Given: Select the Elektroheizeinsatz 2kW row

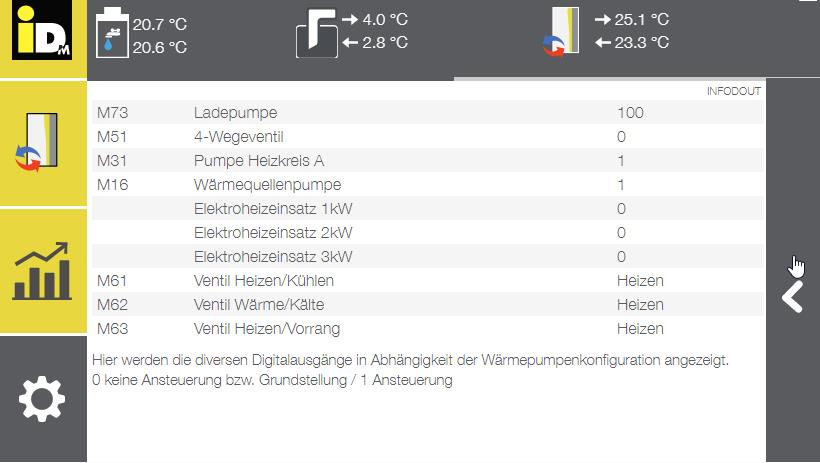Looking at the screenshot, I should 428,233.
